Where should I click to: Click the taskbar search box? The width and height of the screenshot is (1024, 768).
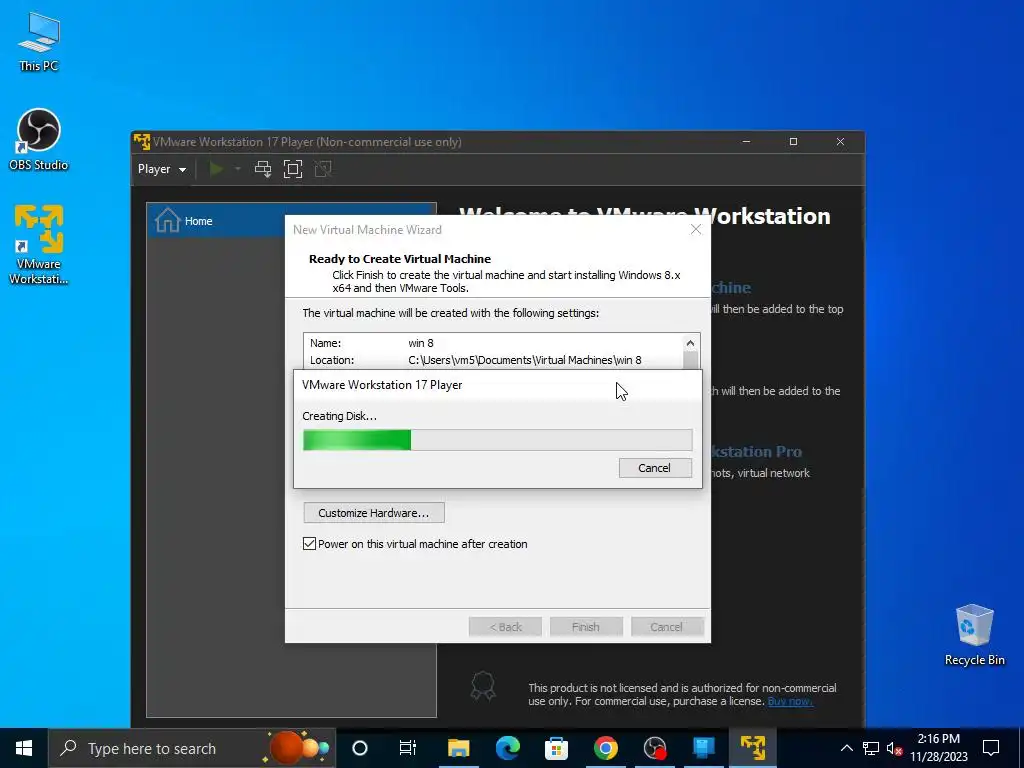(192, 748)
